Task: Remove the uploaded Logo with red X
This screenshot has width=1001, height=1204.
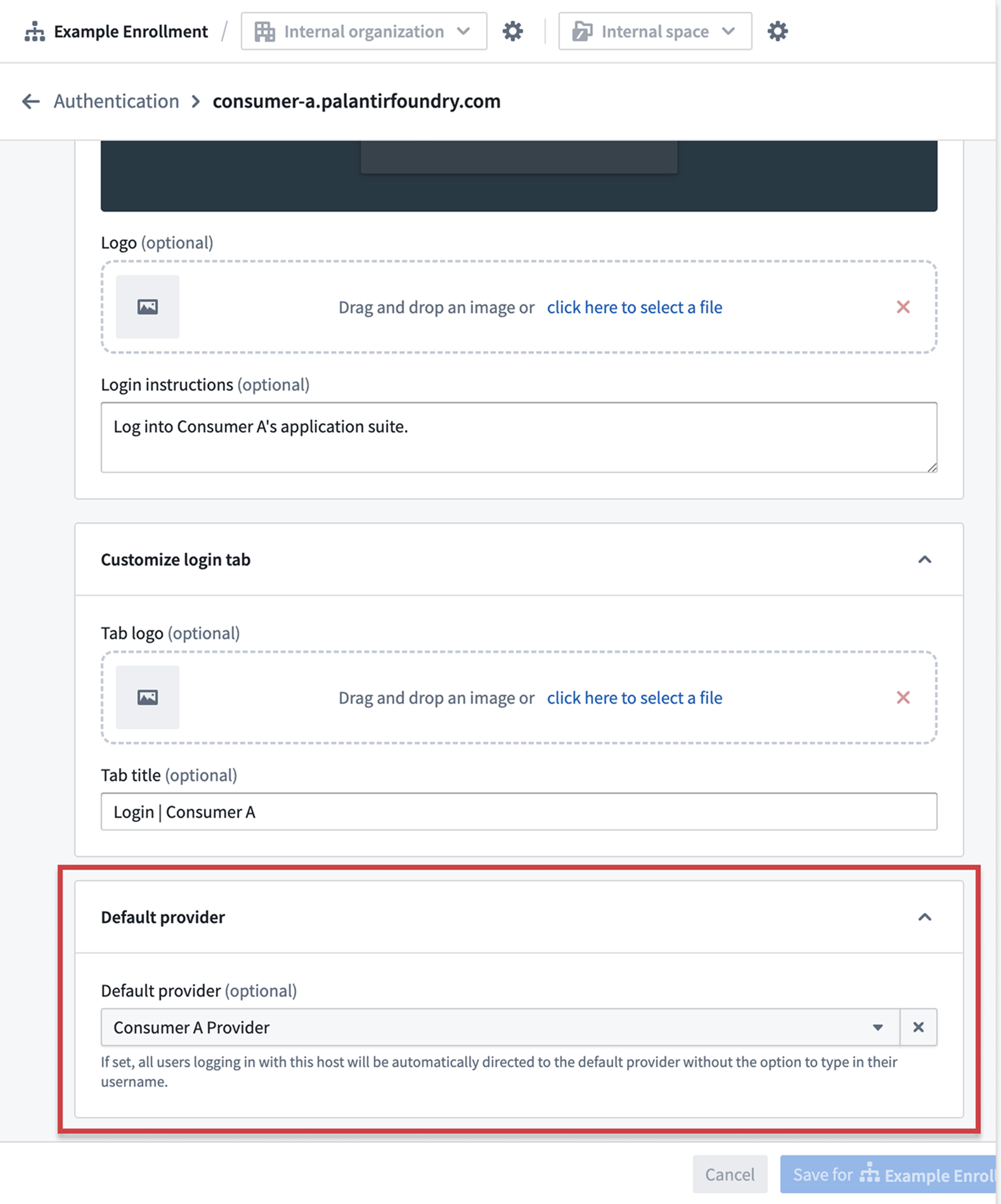Action: (904, 307)
